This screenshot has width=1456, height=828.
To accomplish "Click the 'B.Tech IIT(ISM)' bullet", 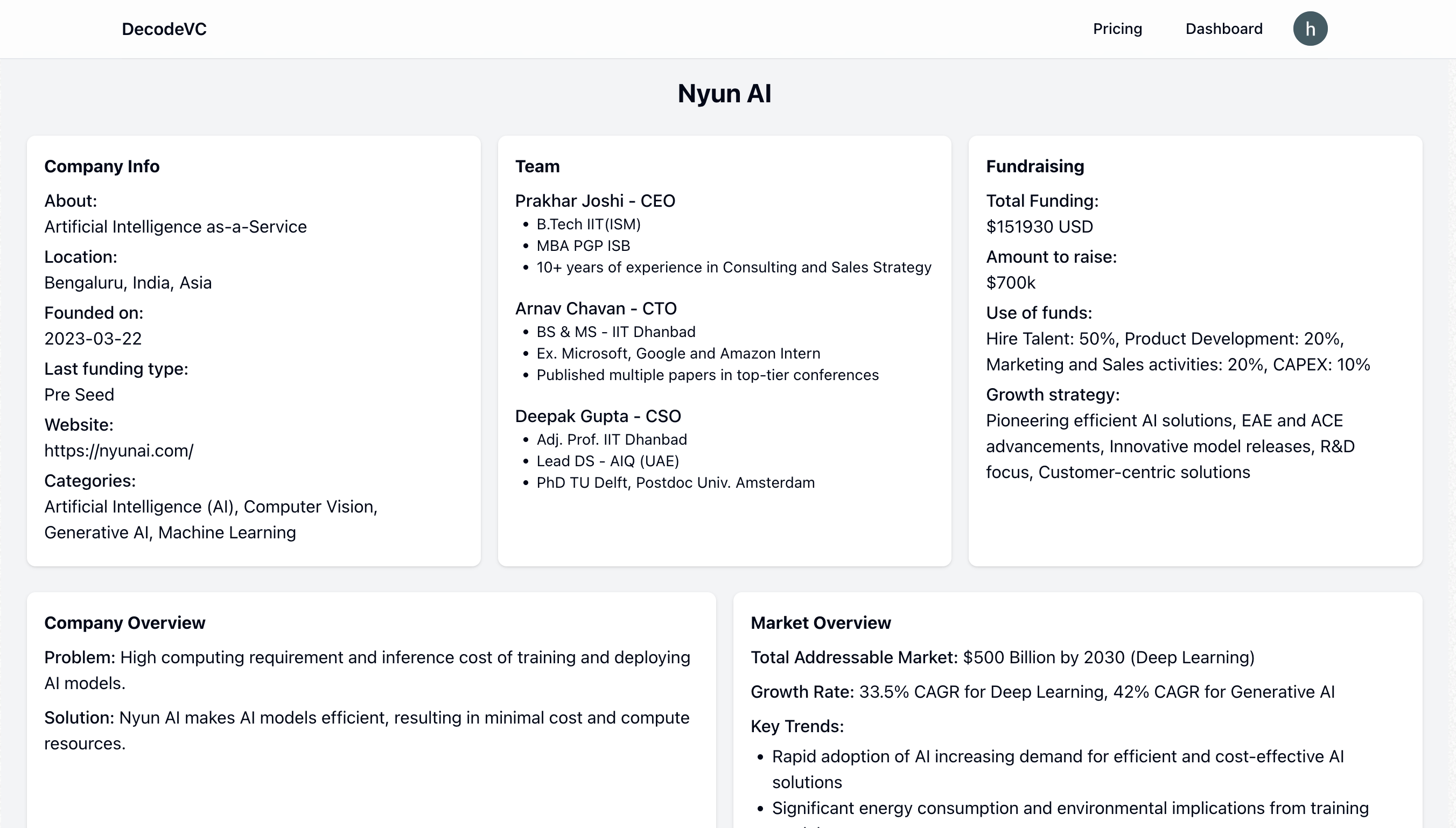I will [588, 224].
